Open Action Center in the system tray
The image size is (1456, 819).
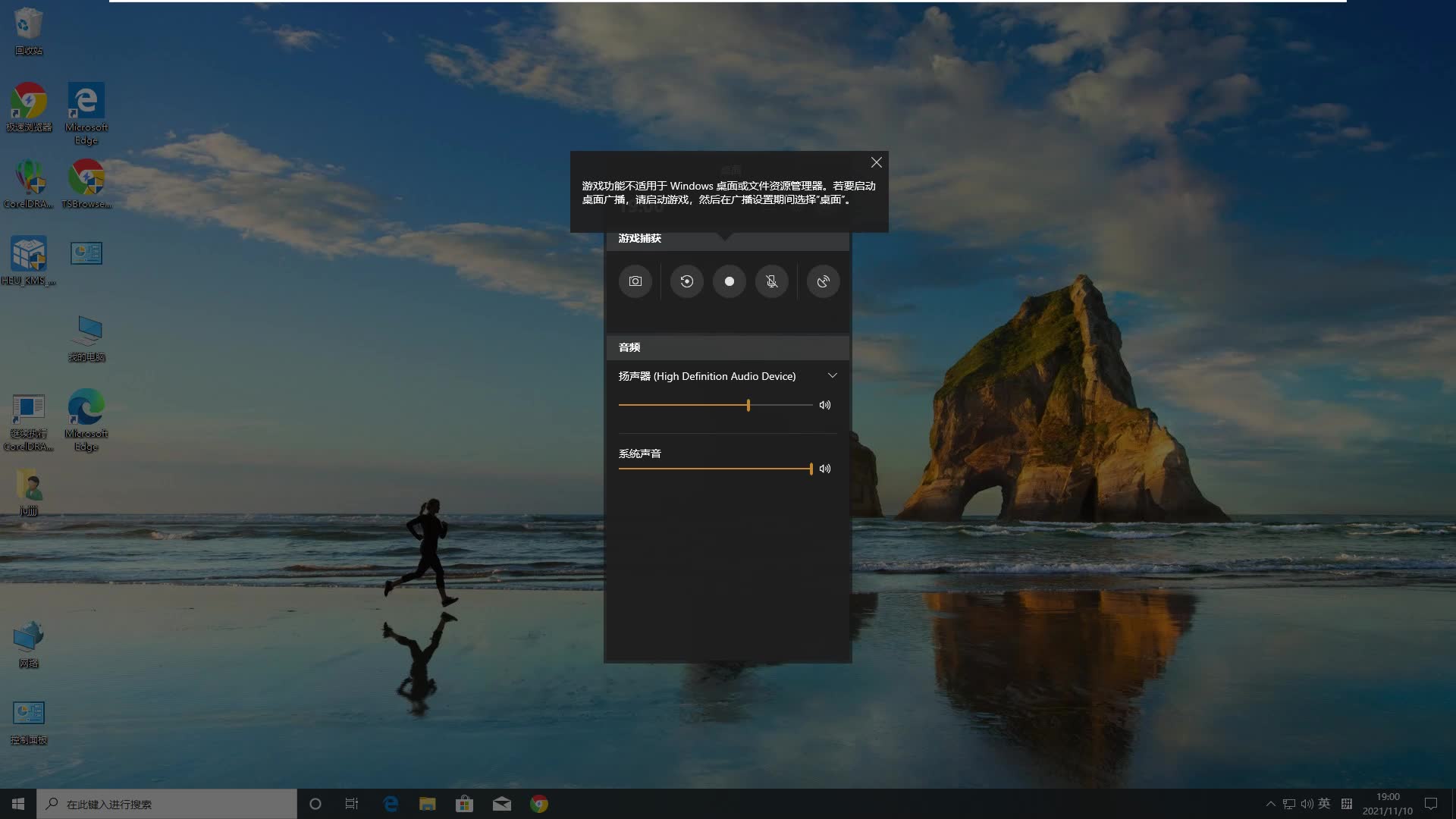(1432, 803)
